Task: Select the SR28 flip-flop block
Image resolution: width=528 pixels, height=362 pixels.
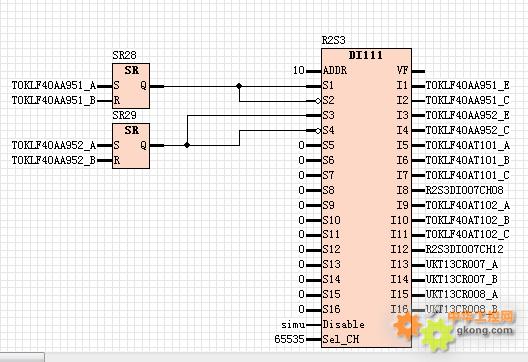Action: click(131, 86)
